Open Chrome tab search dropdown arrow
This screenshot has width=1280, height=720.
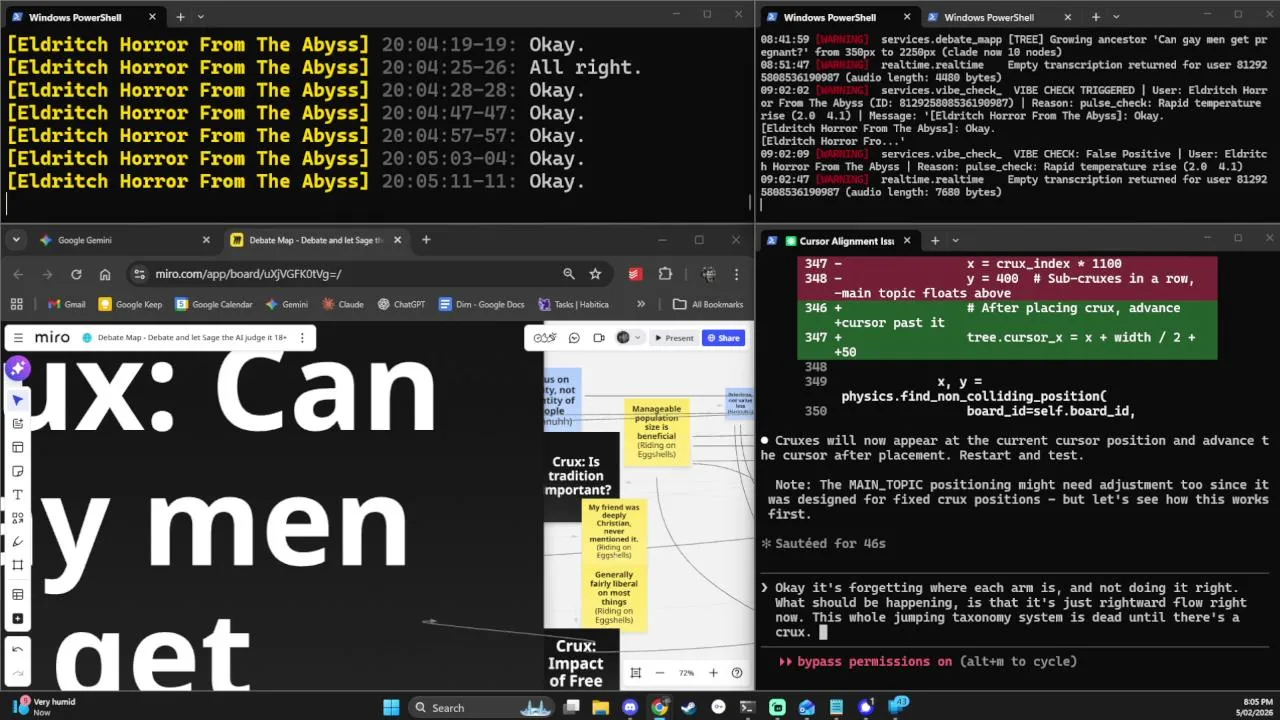coord(16,240)
